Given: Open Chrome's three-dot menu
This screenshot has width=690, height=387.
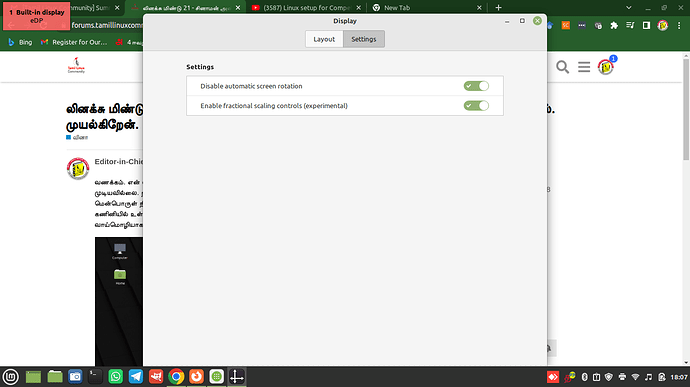Looking at the screenshot, I should [679, 26].
